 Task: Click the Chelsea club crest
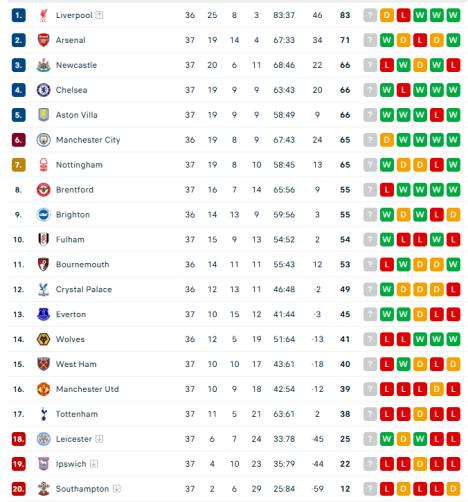(43, 90)
